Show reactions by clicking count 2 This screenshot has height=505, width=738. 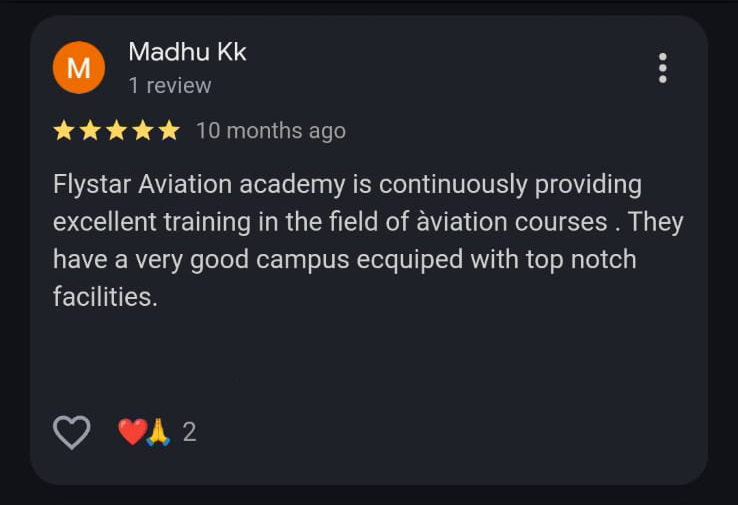point(189,432)
